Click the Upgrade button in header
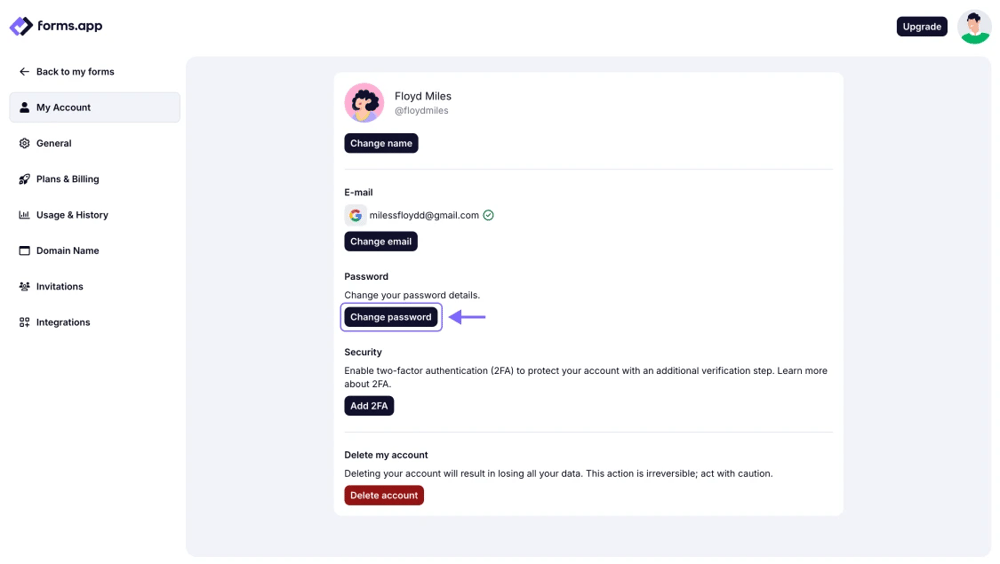Viewport: 1000px width, 564px height. pos(921,27)
